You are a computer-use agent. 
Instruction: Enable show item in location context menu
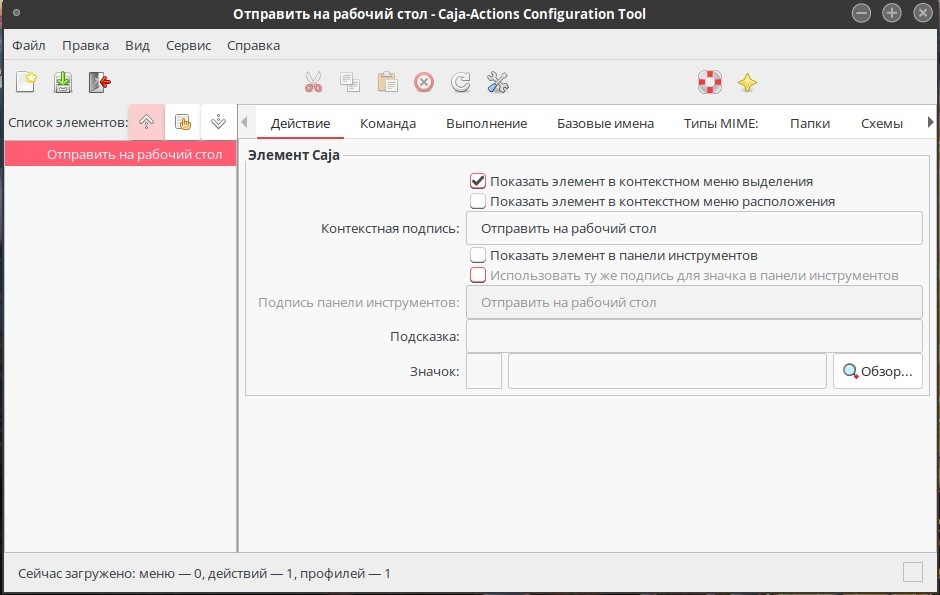click(x=478, y=201)
